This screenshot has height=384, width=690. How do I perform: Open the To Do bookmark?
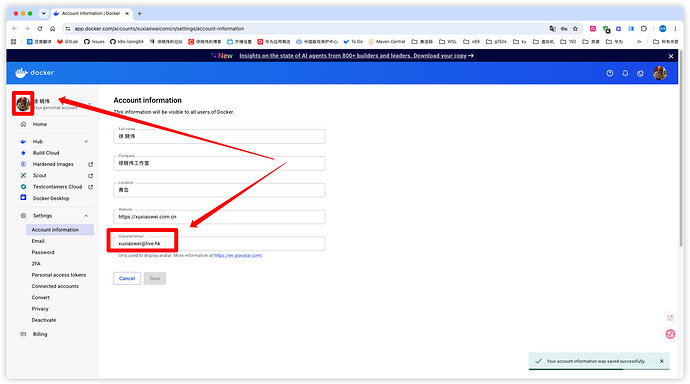coord(353,42)
